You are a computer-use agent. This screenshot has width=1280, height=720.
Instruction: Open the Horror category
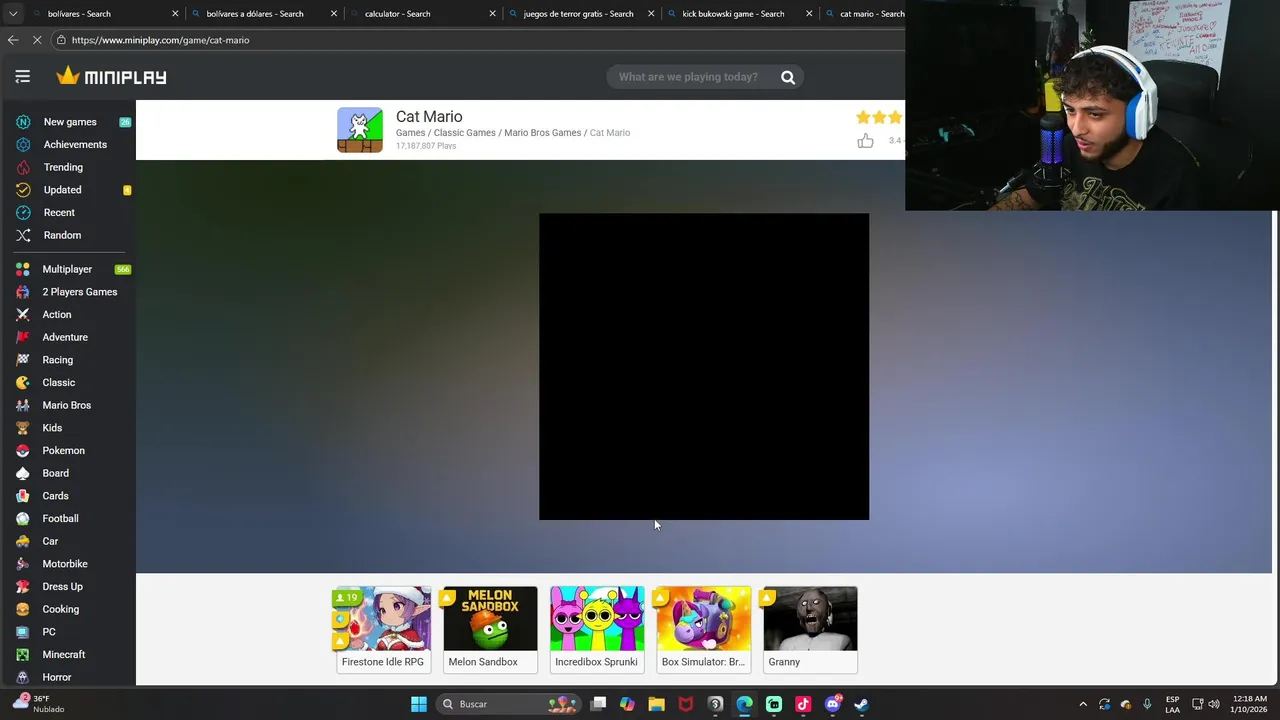(56, 677)
